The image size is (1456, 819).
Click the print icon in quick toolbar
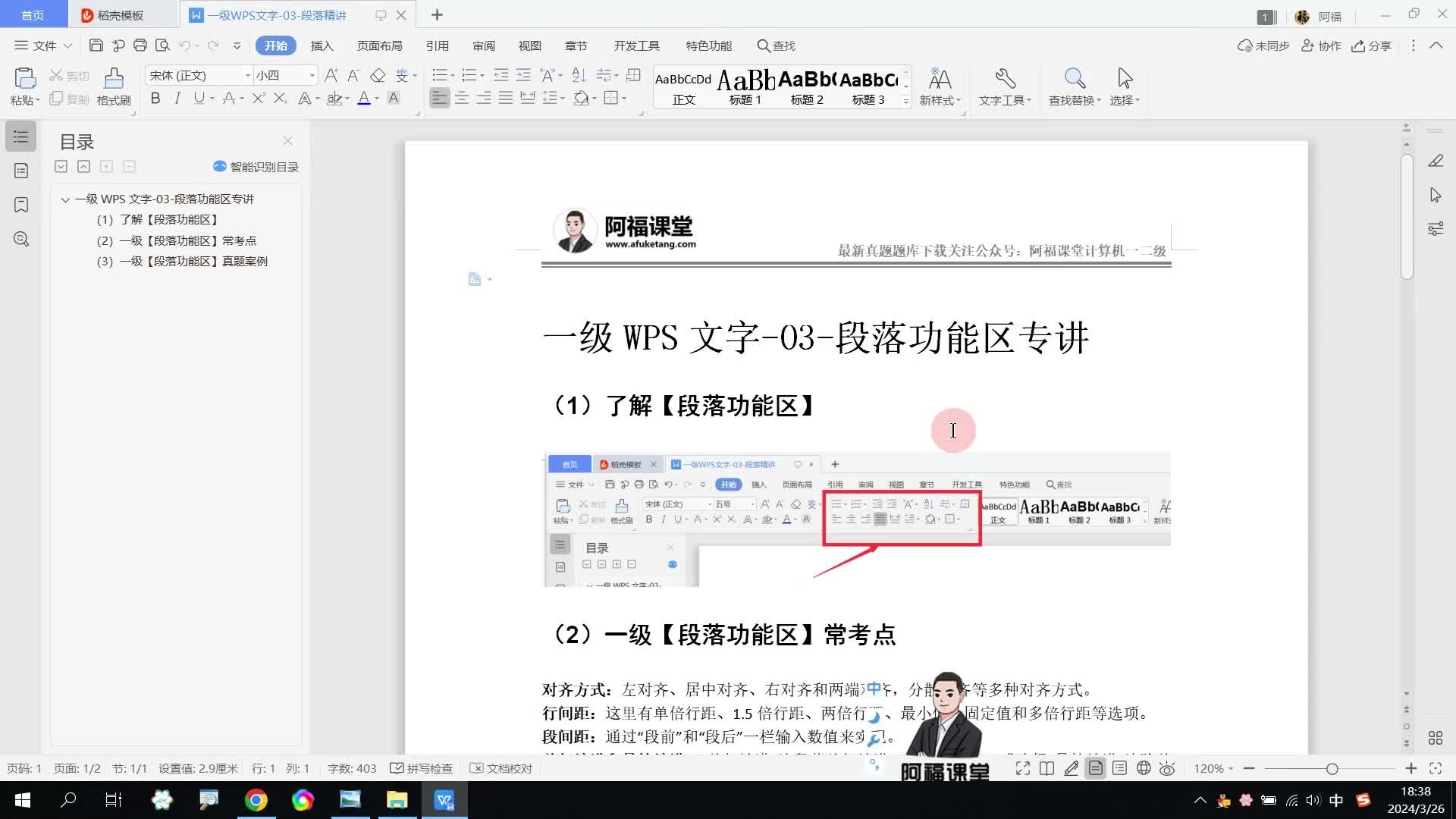point(140,45)
